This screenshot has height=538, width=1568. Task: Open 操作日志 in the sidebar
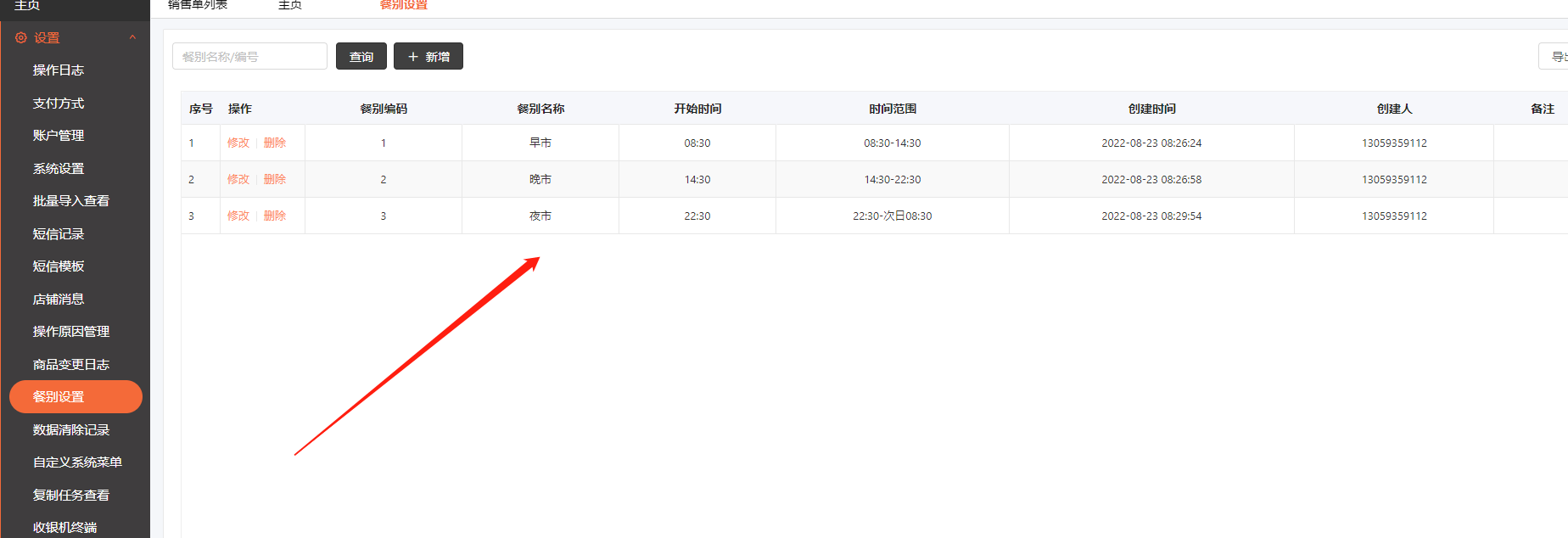pyautogui.click(x=59, y=70)
